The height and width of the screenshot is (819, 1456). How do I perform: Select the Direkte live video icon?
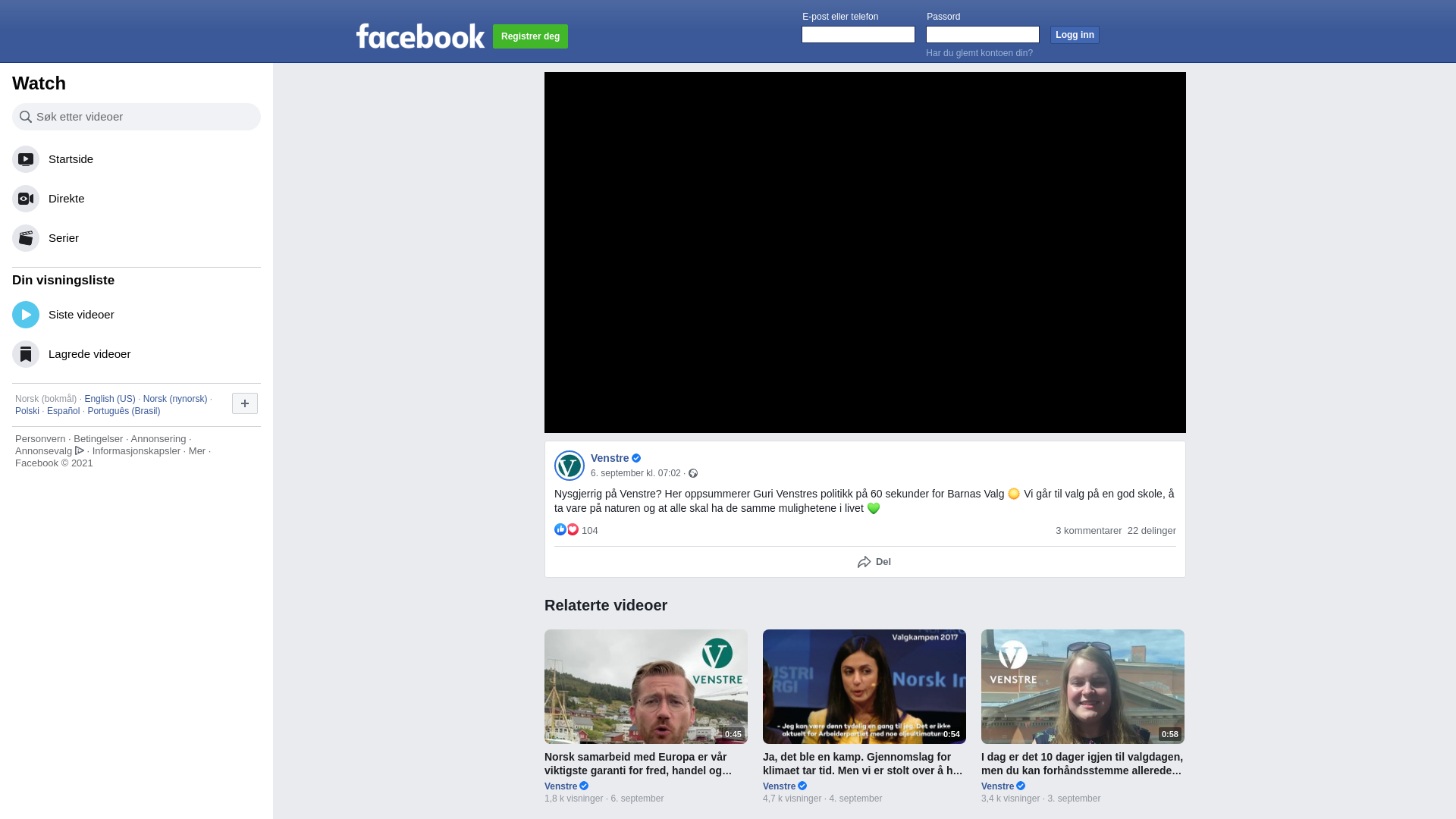26,199
